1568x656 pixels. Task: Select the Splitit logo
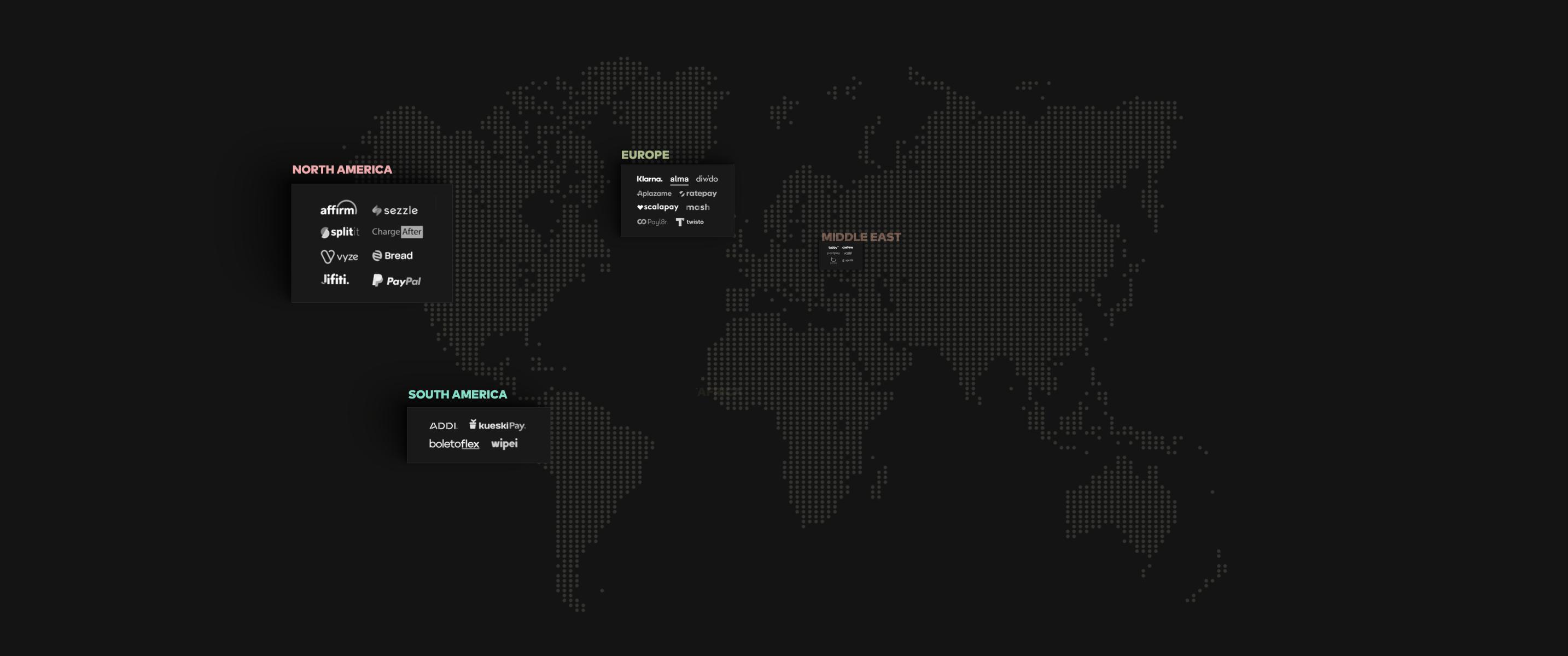pos(340,232)
